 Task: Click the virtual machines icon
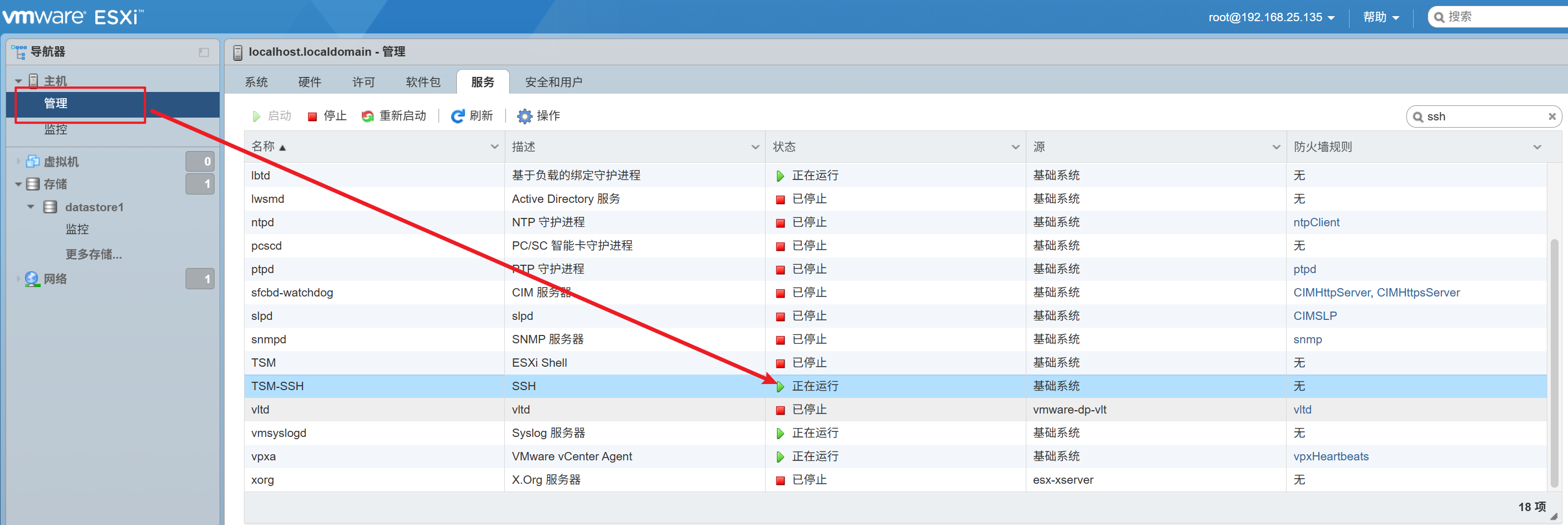[x=33, y=162]
